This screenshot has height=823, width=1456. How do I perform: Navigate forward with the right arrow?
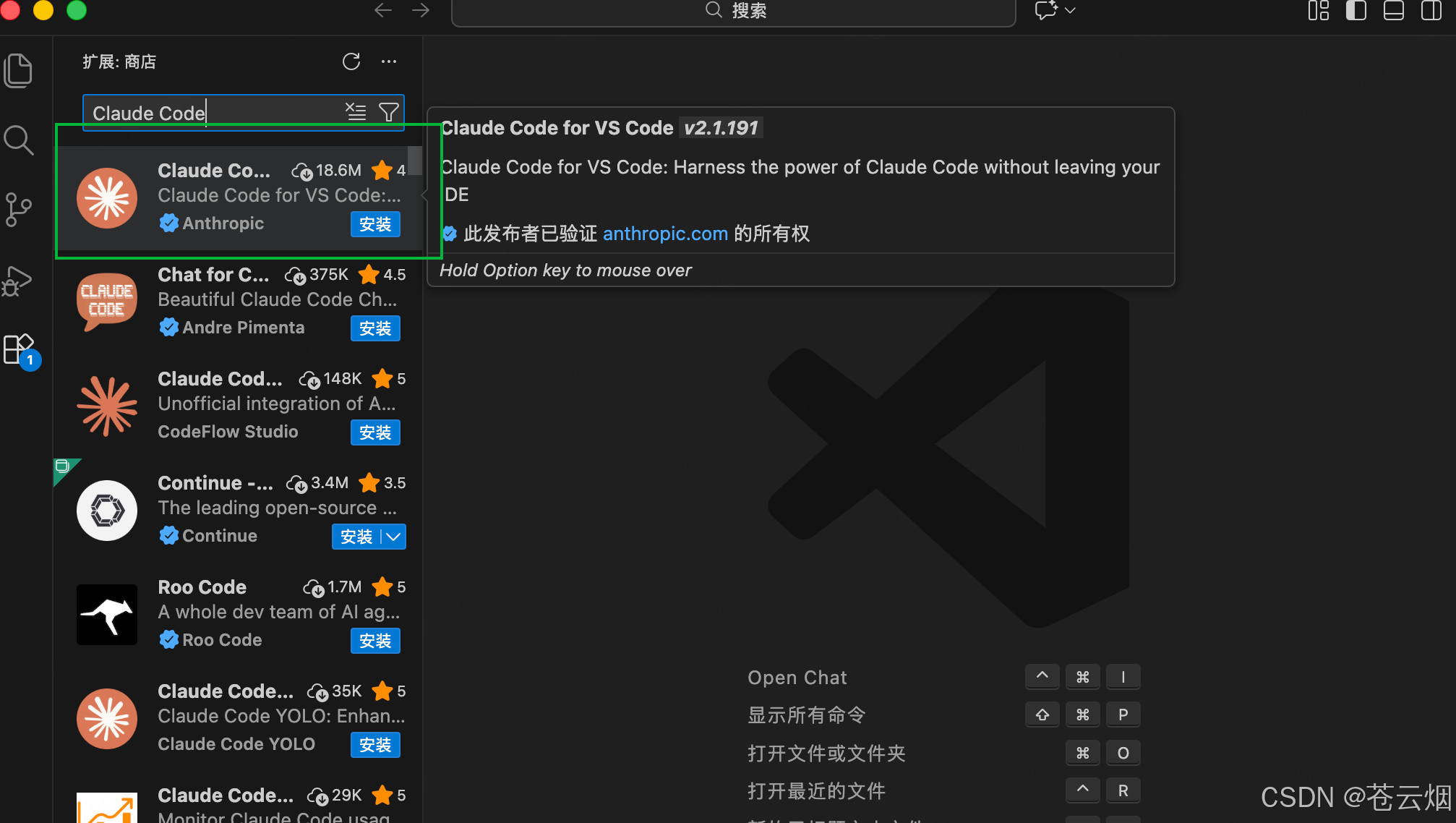(x=421, y=10)
